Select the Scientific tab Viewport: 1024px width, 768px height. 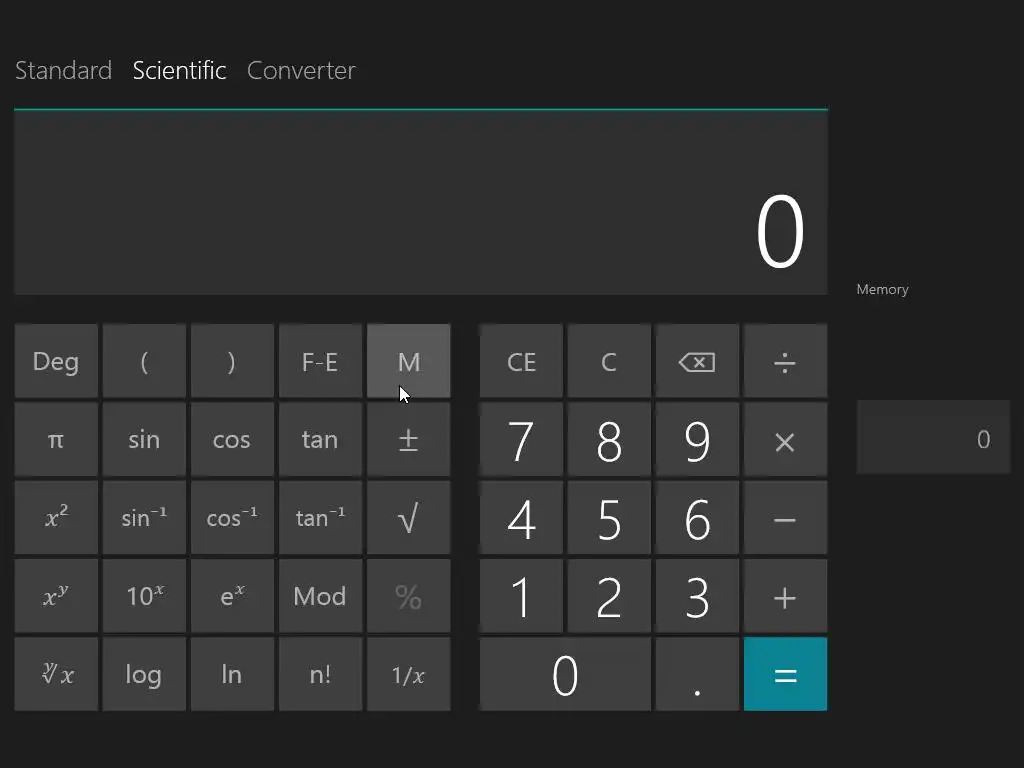(179, 71)
